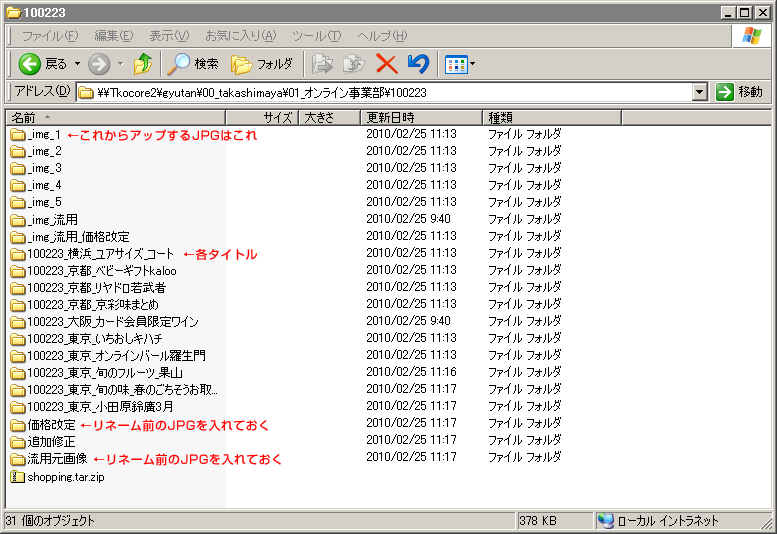
Task: Open the Back button history dropdown arrow
Action: tap(77, 64)
